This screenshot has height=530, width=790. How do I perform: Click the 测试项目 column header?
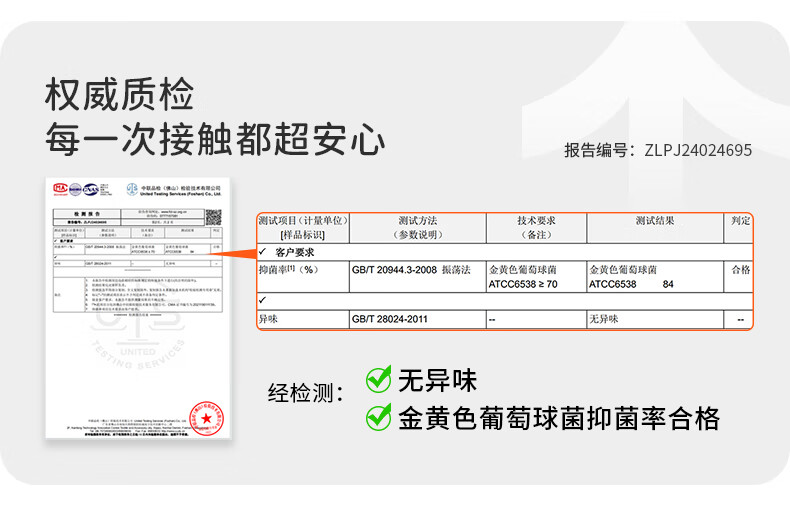click(302, 227)
